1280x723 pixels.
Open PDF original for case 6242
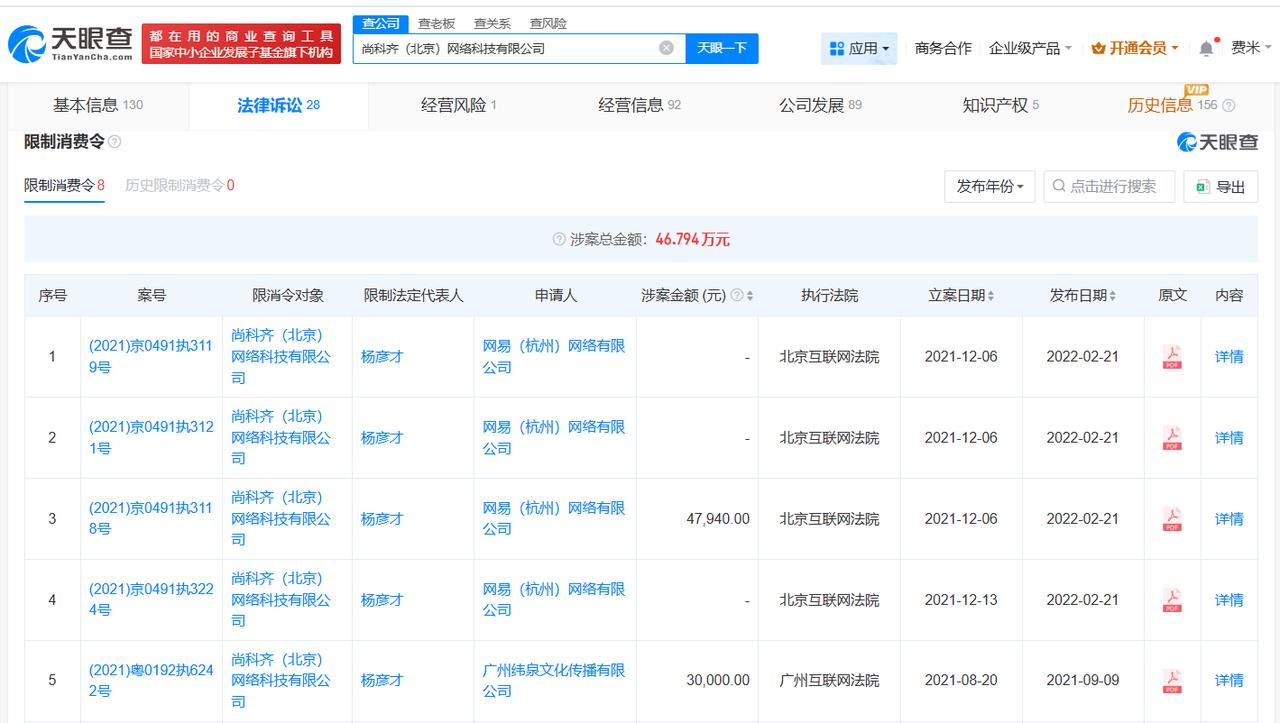click(1172, 681)
